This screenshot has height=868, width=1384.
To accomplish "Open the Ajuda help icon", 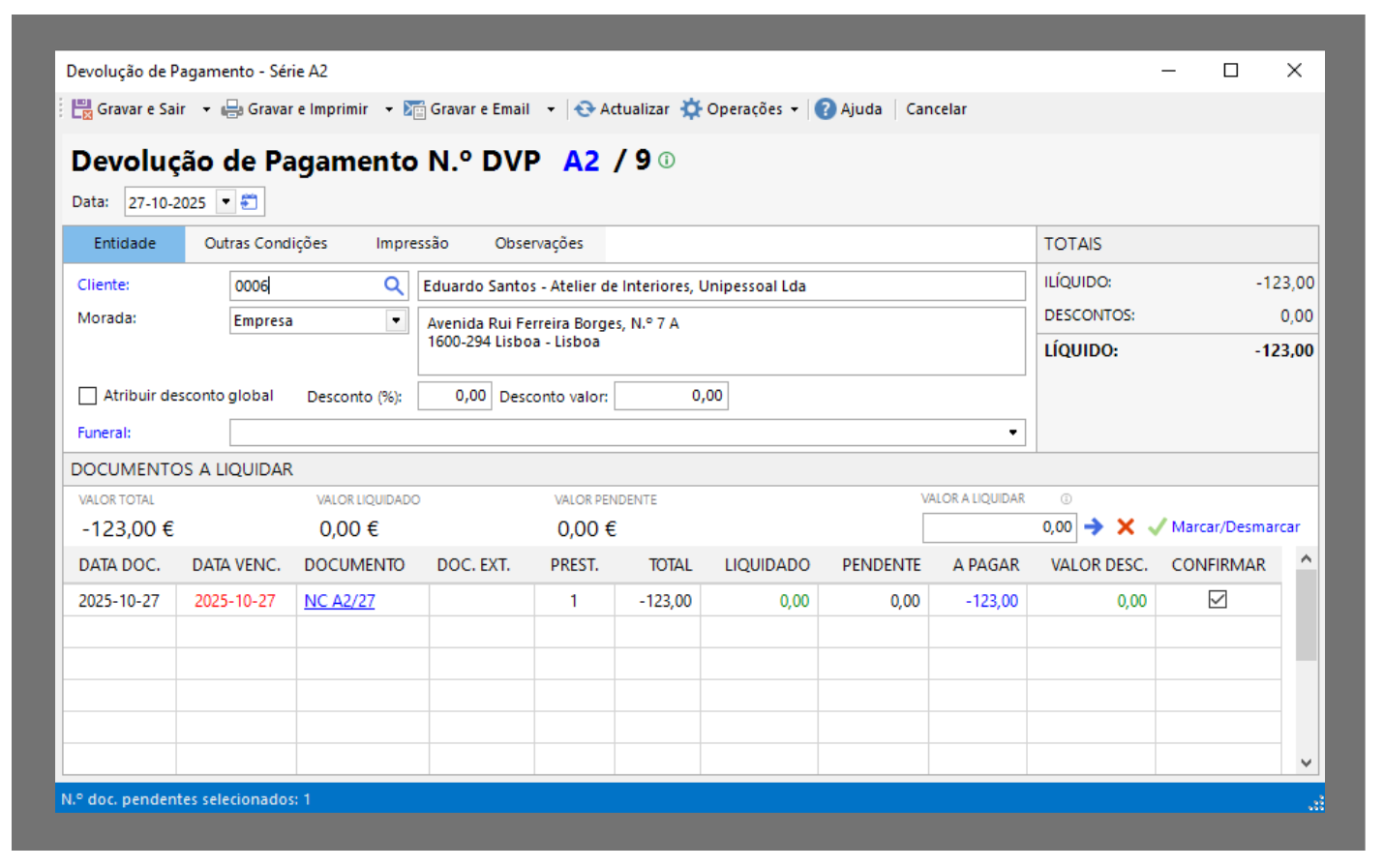I will click(825, 109).
